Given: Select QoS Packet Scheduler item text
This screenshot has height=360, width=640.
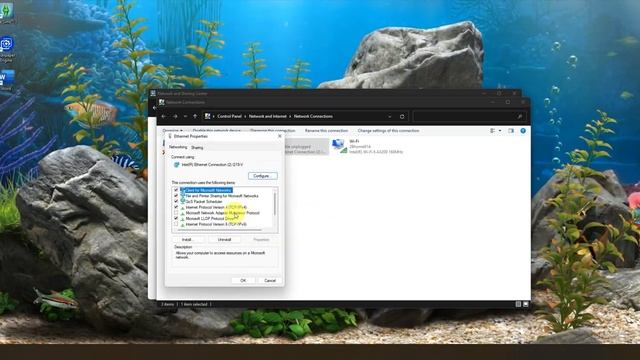Looking at the screenshot, I should tap(204, 202).
